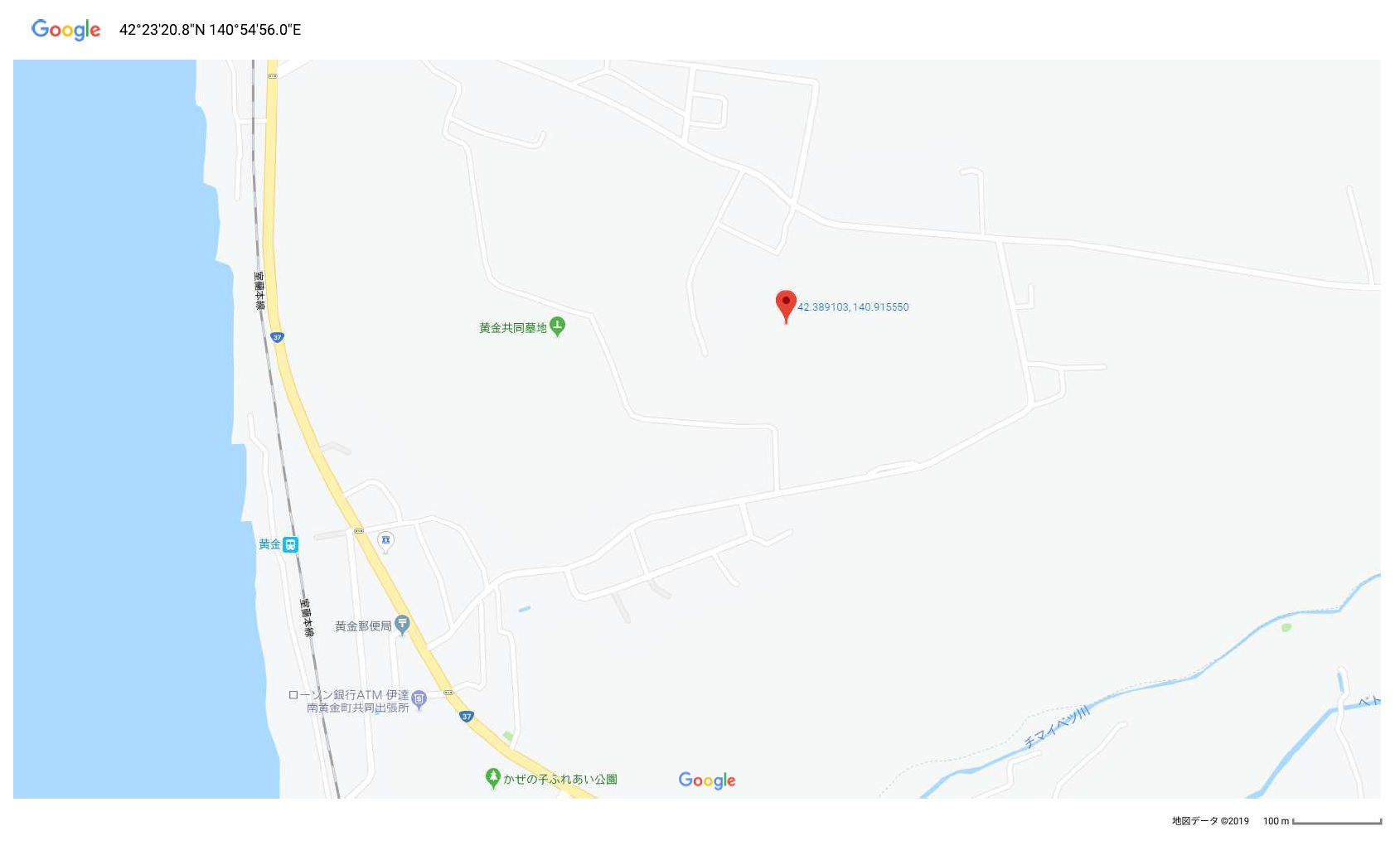This screenshot has height=855, width=1400.
Task: Select the grey landmark pin beside 黄金 station
Action: click(385, 543)
